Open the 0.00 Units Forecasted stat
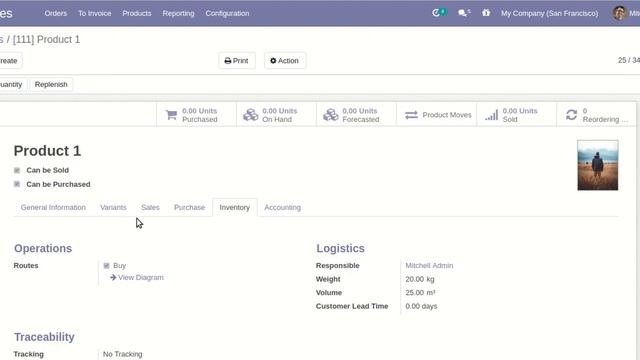 click(x=356, y=115)
